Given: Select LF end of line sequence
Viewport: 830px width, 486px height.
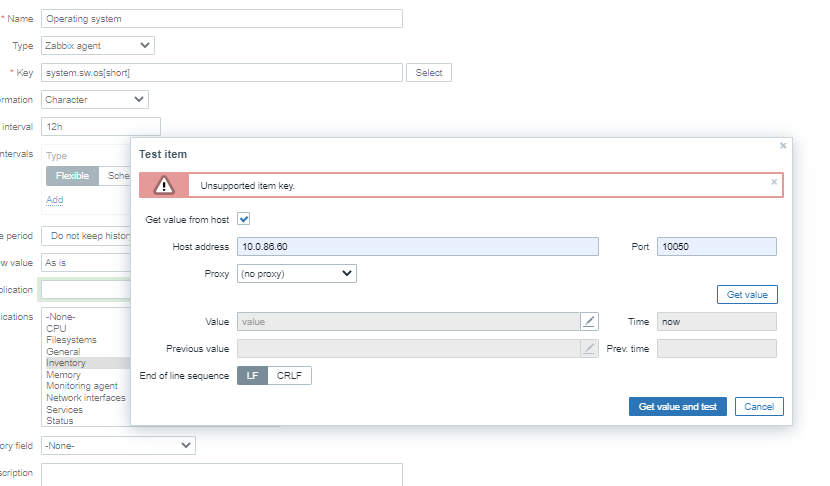Looking at the screenshot, I should click(252, 376).
